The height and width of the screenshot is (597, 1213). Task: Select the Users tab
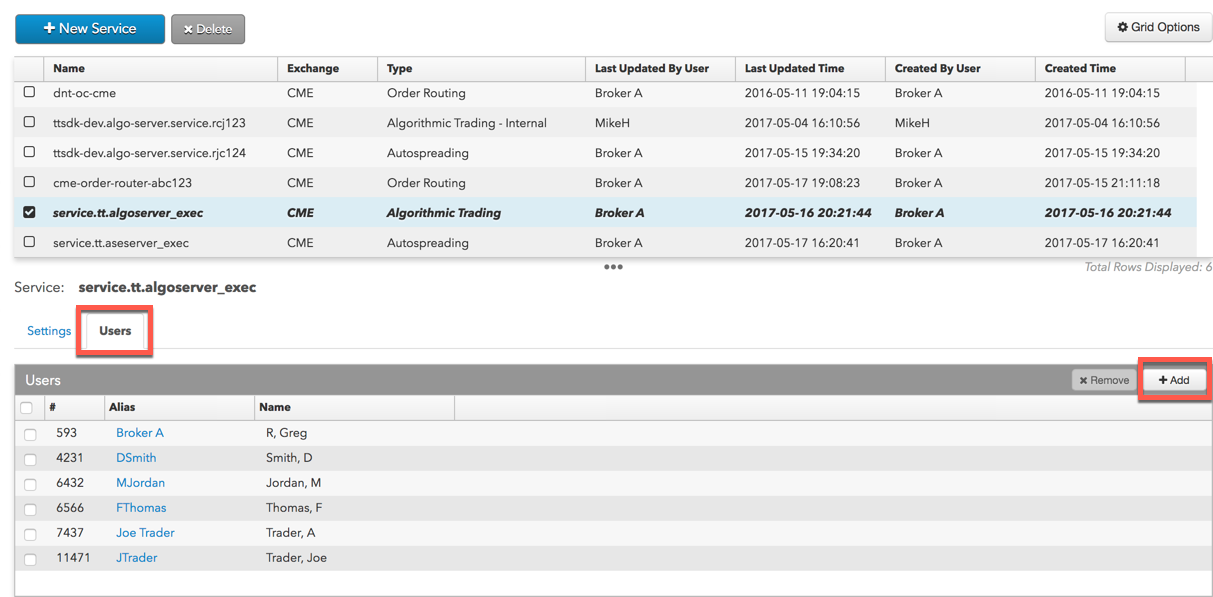pos(115,331)
